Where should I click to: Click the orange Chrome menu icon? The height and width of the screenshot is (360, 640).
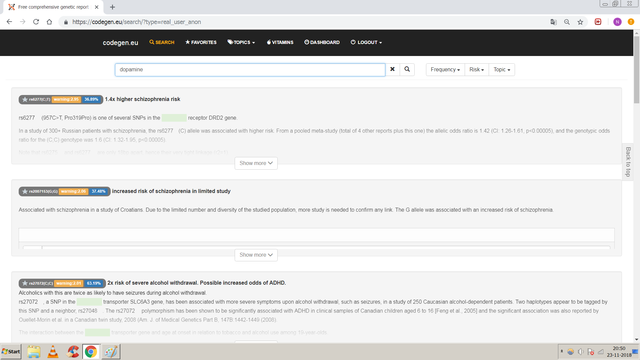631,22
